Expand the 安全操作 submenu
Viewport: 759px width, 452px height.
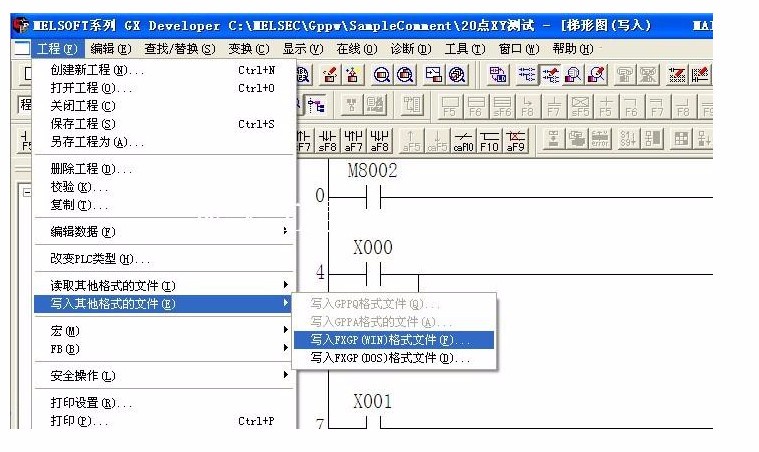click(160, 376)
